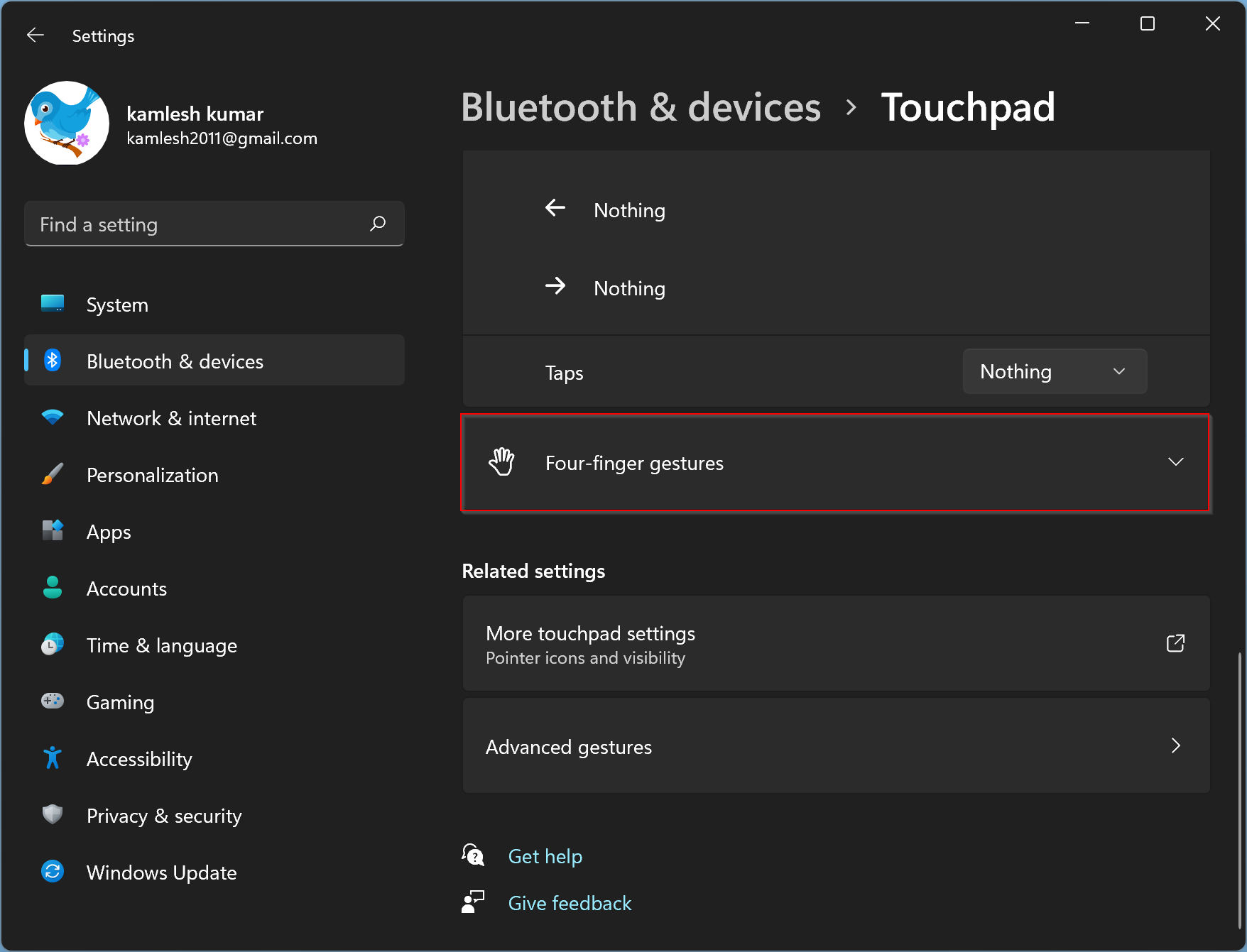Viewport: 1247px width, 952px height.
Task: Click the search magnifier icon
Action: [x=378, y=224]
